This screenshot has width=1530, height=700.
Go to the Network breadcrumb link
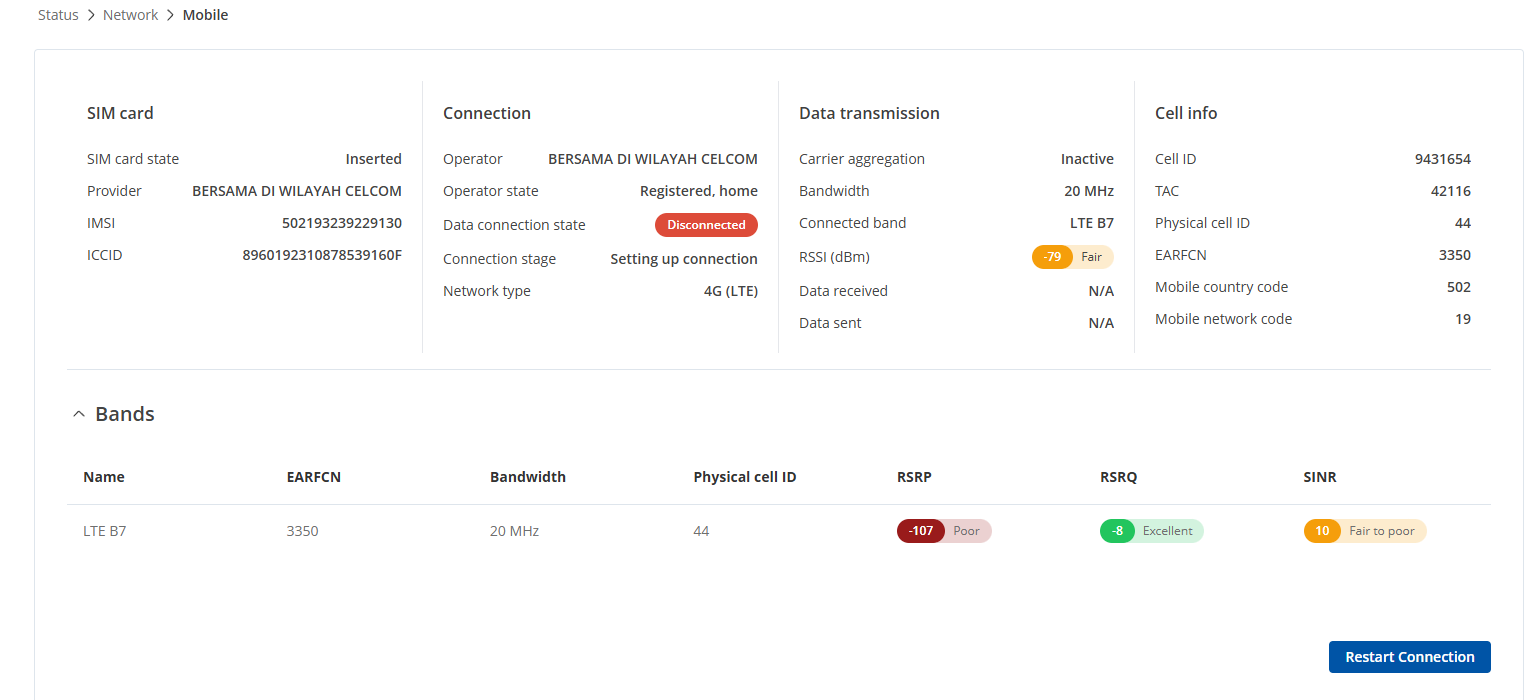coord(131,15)
